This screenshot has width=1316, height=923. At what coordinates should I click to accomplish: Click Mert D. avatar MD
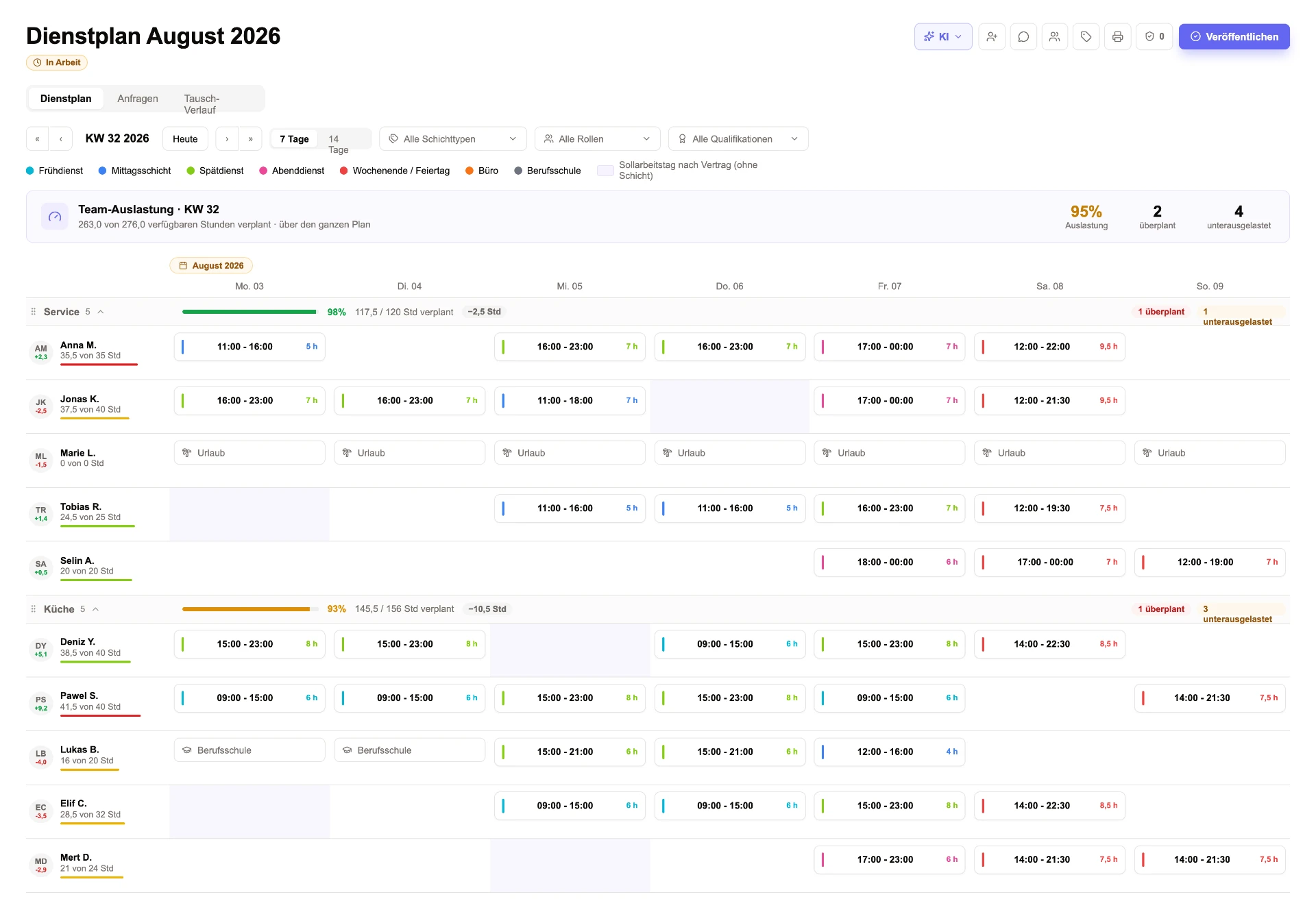tap(41, 865)
